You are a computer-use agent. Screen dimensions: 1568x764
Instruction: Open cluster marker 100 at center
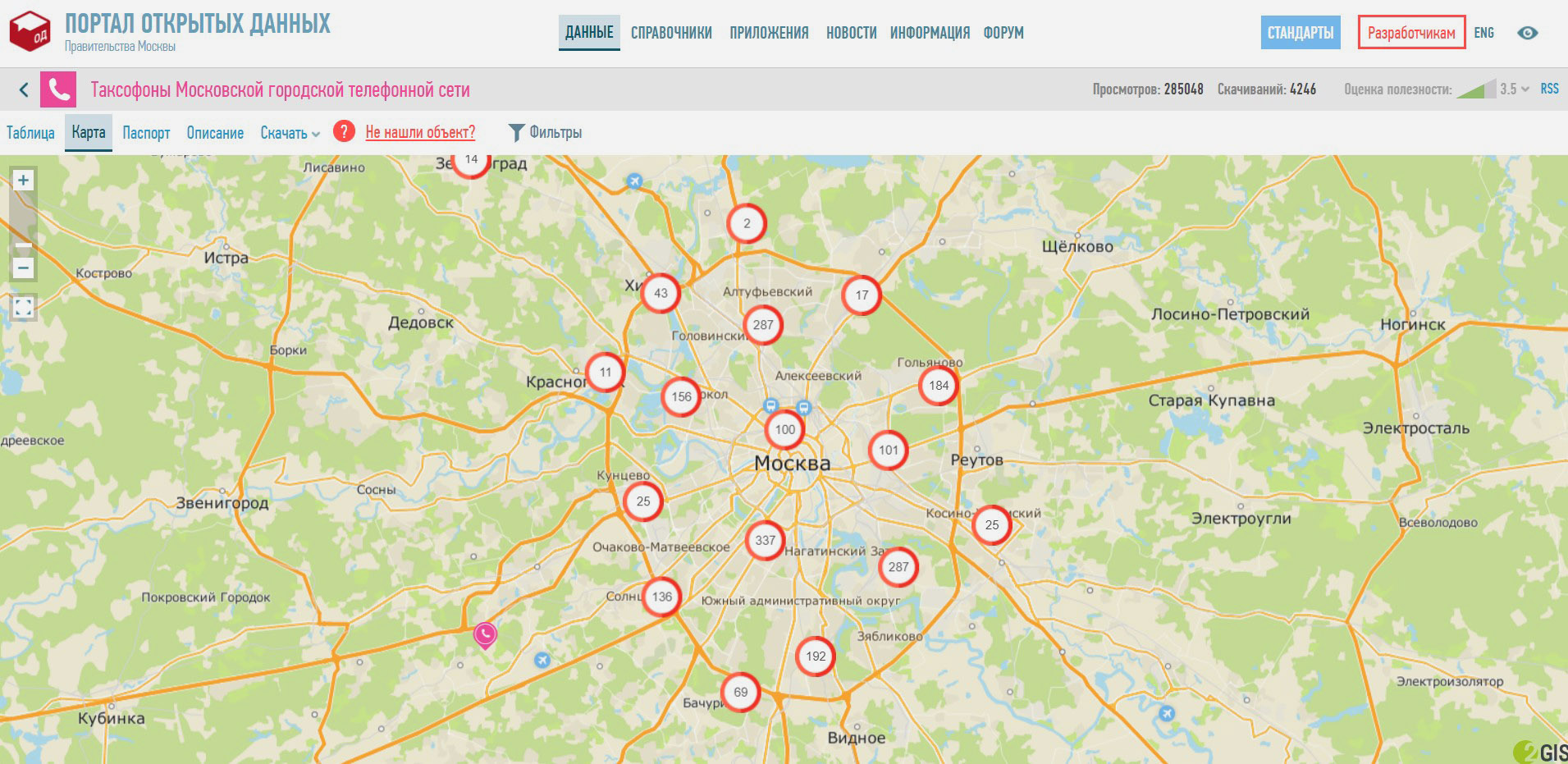click(784, 429)
